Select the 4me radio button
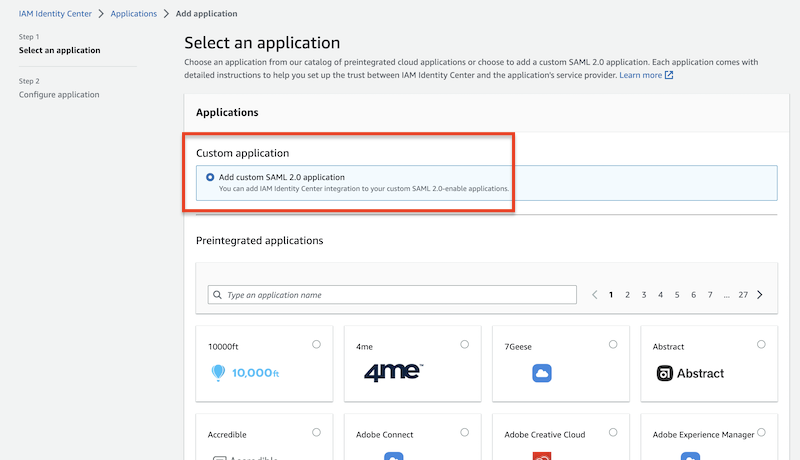This screenshot has width=800, height=460. click(464, 344)
